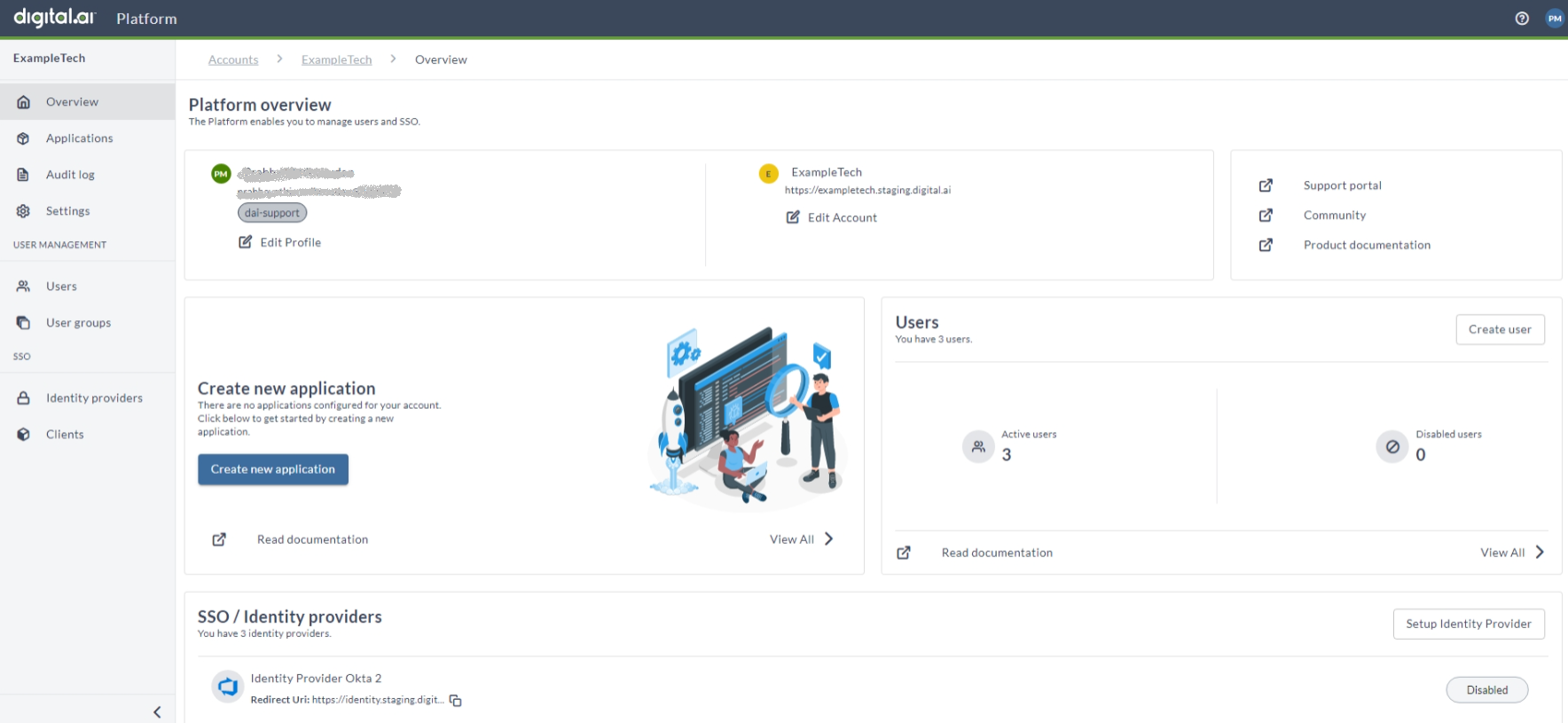
Task: Click the digital.ai logo
Action: pyautogui.click(x=54, y=18)
